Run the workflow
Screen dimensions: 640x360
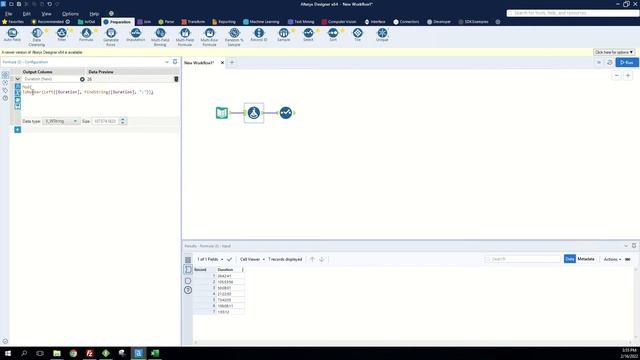(627, 62)
